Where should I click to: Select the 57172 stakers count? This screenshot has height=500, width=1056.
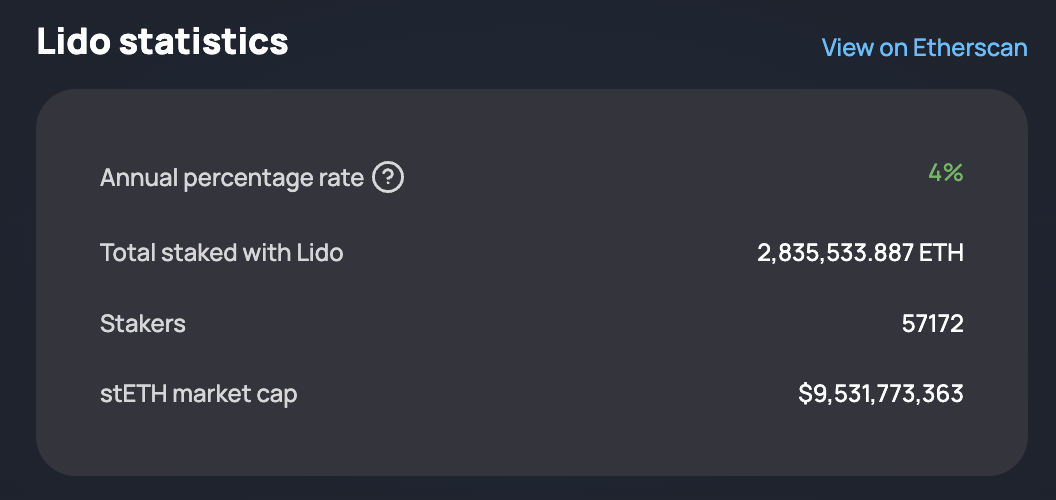pyautogui.click(x=933, y=325)
